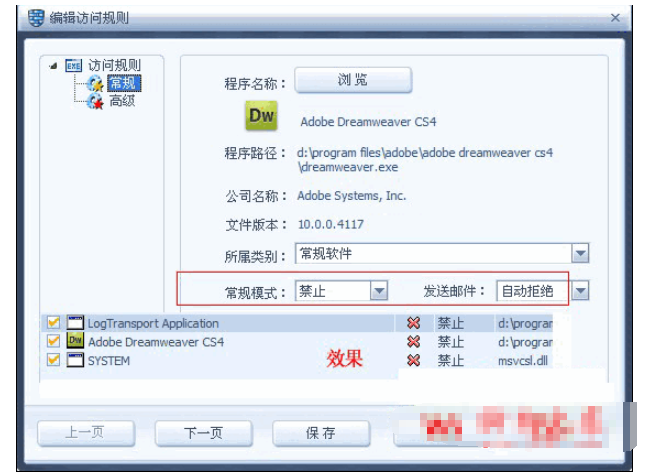Select 高级 in the rules tree
The height and width of the screenshot is (474, 665).
[122, 101]
